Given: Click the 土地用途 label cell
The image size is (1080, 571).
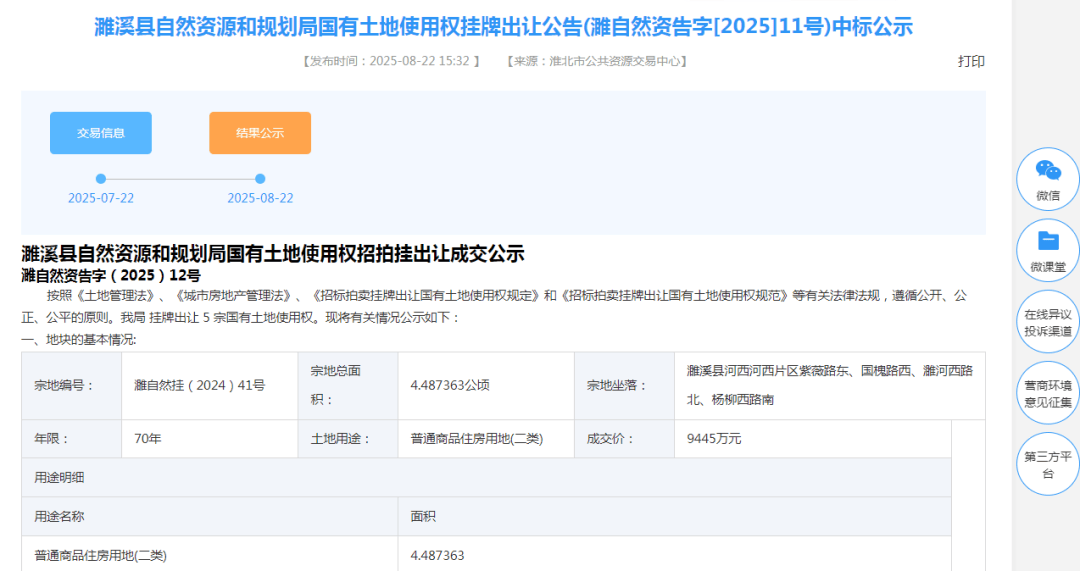Looking at the screenshot, I should tap(348, 439).
